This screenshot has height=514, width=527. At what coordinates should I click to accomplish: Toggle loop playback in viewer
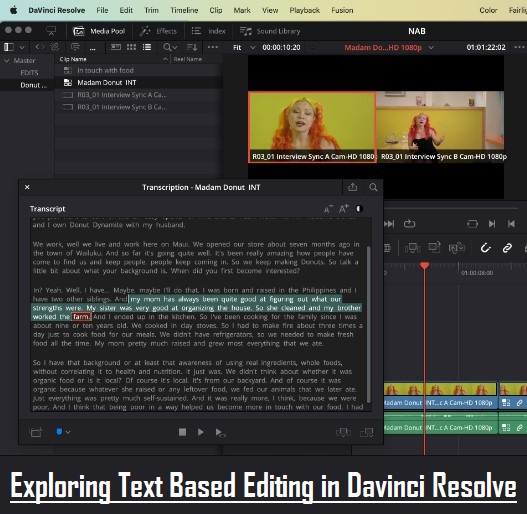[409, 224]
